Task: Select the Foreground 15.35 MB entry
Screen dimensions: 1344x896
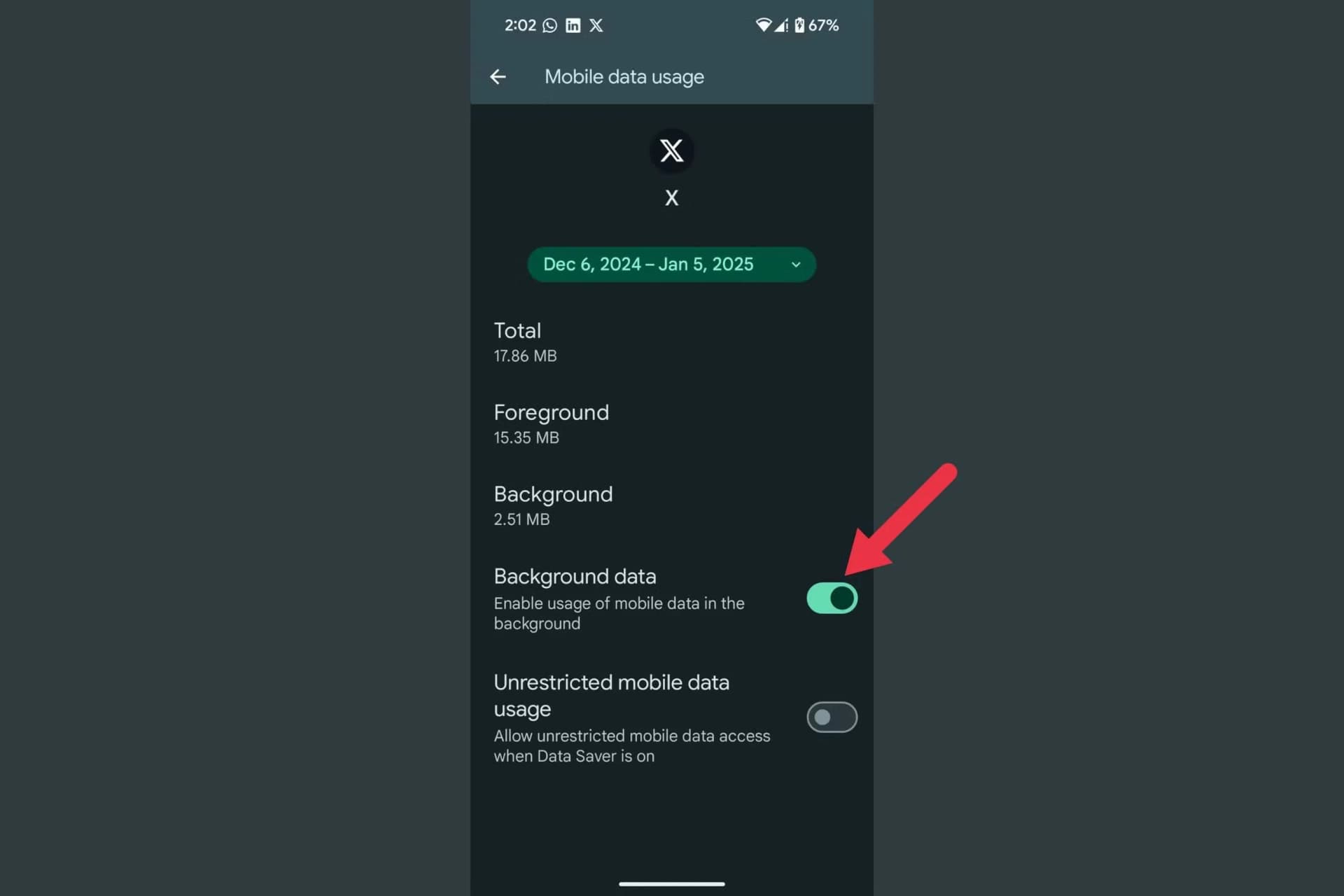Action: [671, 423]
